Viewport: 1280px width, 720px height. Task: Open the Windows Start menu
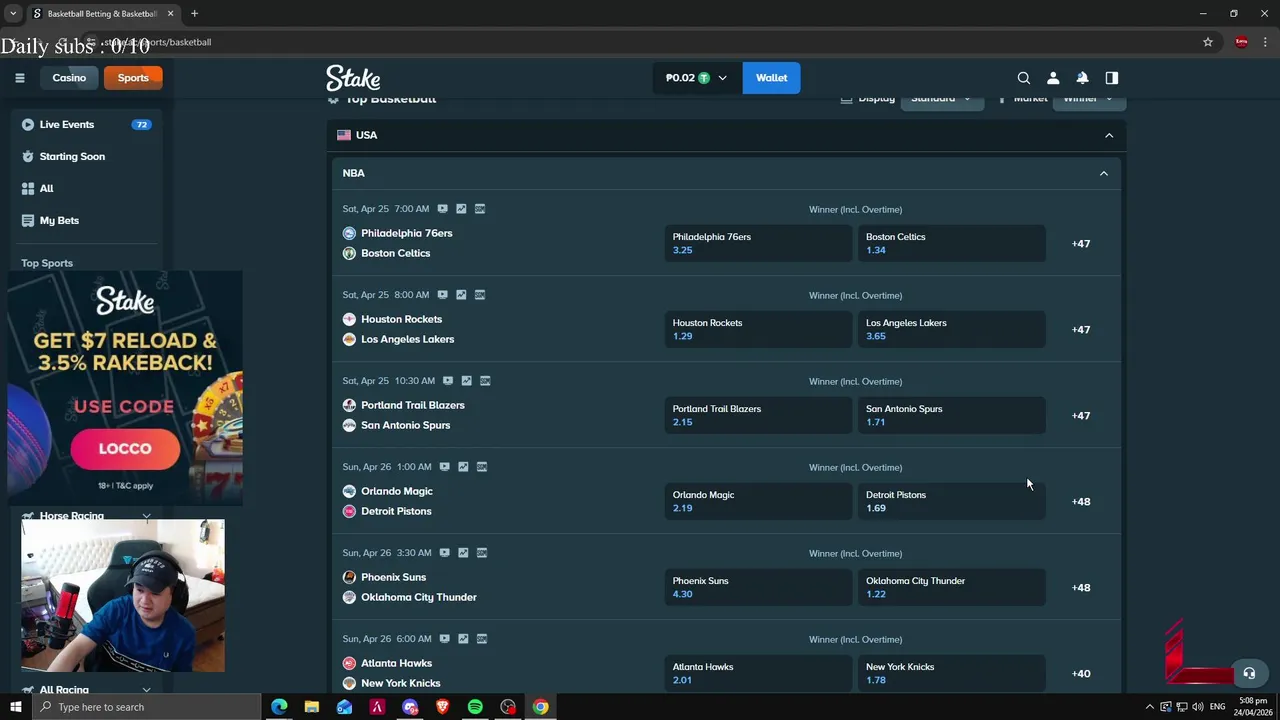(x=15, y=707)
